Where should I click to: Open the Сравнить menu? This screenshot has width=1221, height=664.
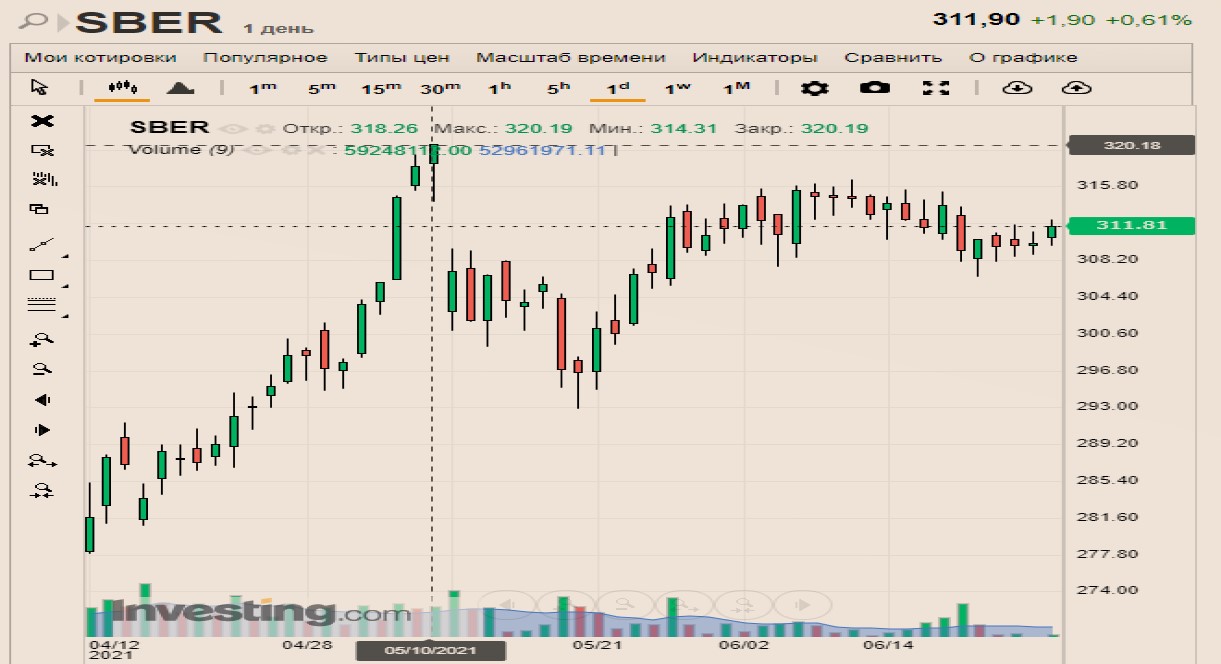(893, 57)
